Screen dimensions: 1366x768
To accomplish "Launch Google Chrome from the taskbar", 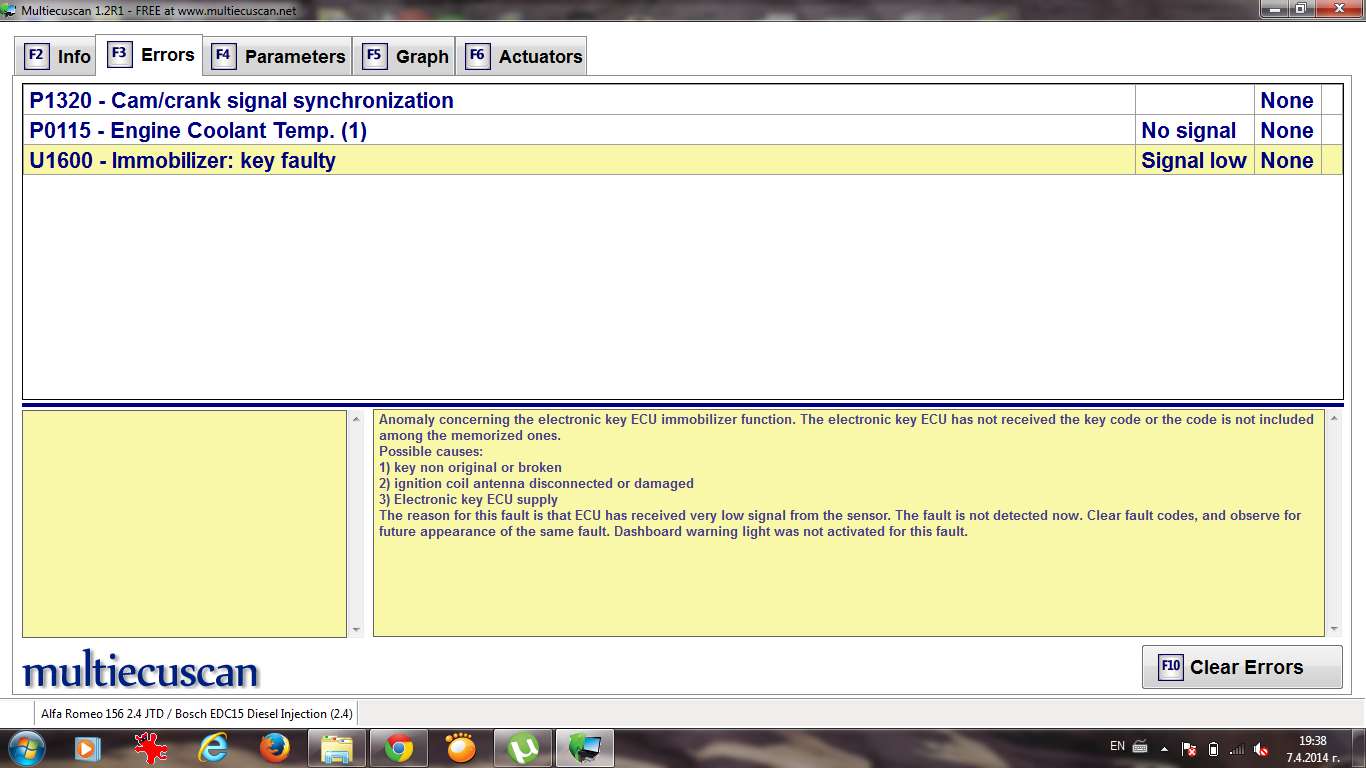I will coord(399,747).
